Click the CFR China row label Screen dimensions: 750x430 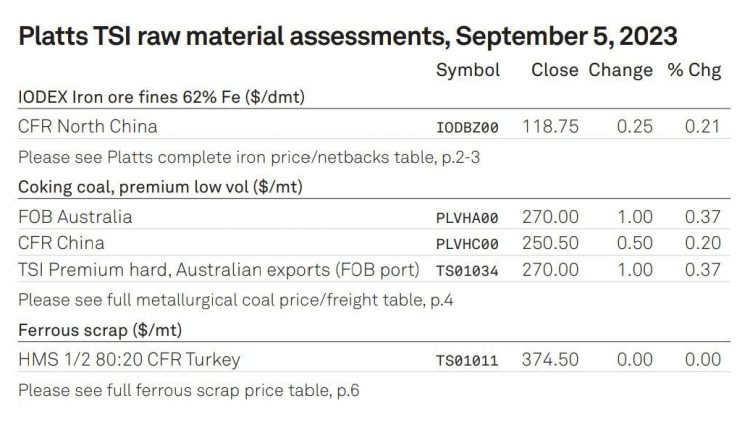coord(61,243)
